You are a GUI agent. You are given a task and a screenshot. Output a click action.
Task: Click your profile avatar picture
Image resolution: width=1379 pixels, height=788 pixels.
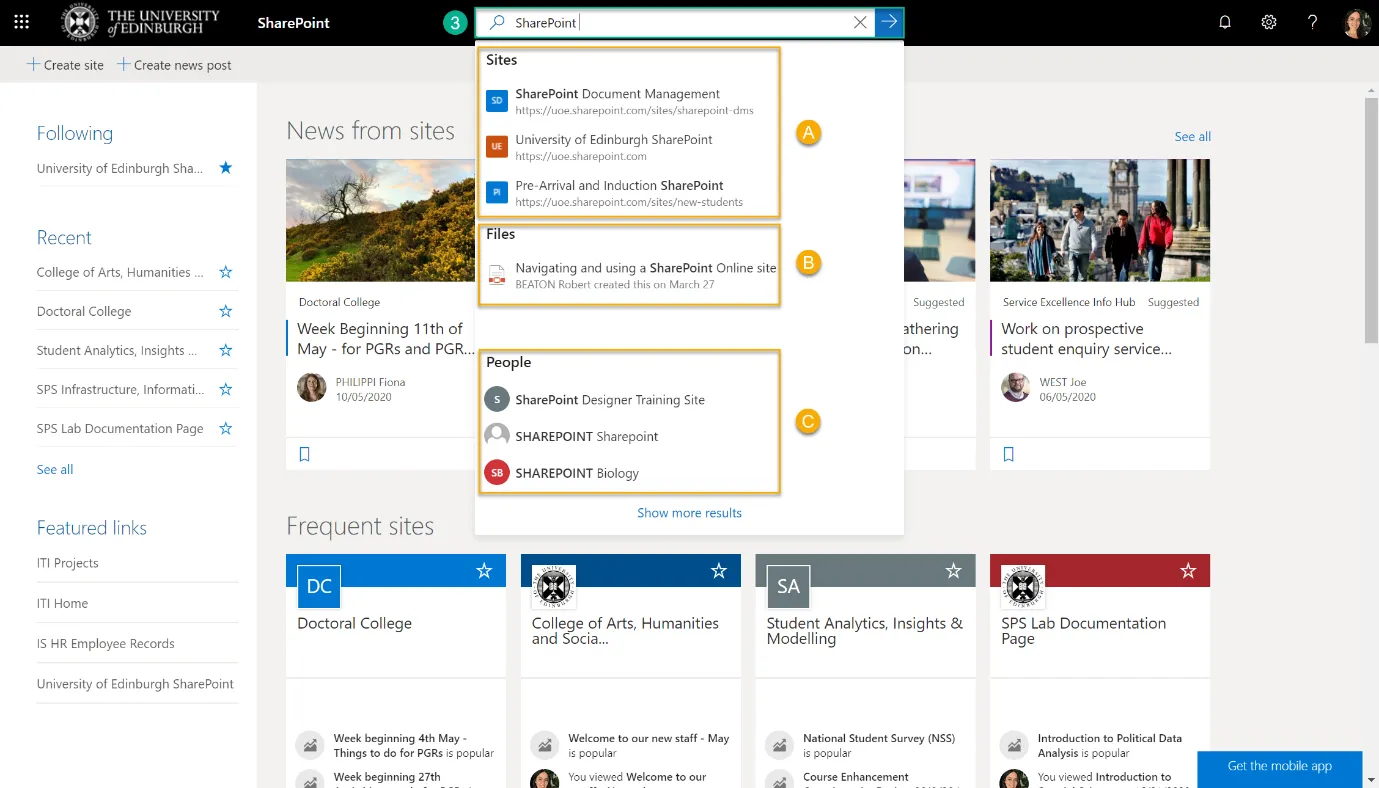pyautogui.click(x=1356, y=22)
